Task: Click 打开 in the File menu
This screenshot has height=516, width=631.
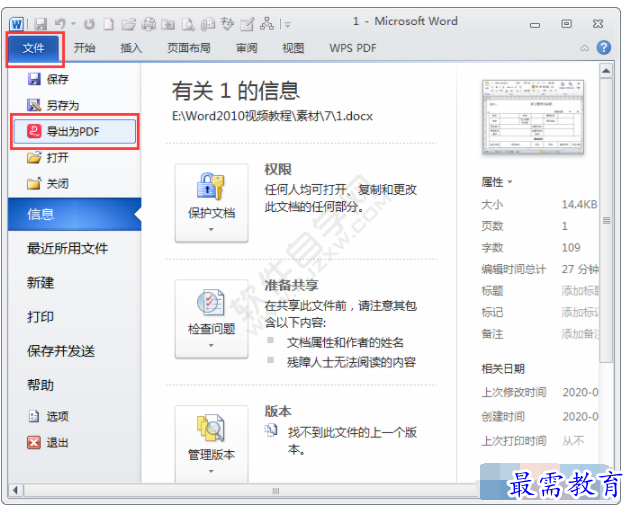Action: [75, 157]
